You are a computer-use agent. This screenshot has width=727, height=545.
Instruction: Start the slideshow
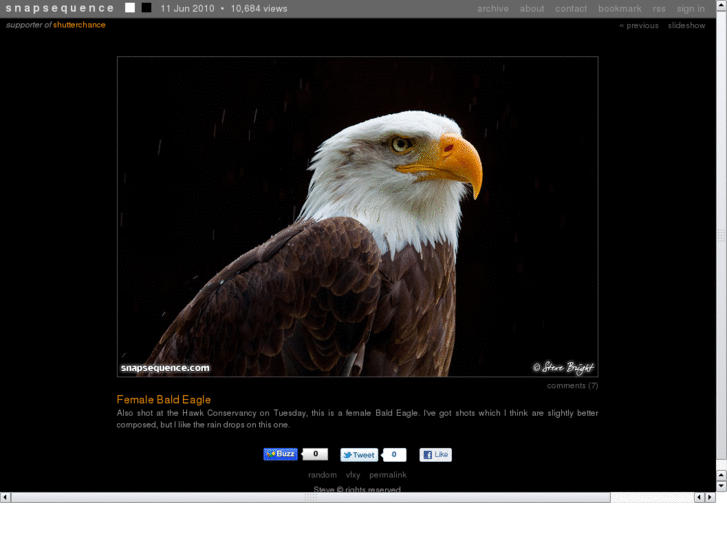686,26
